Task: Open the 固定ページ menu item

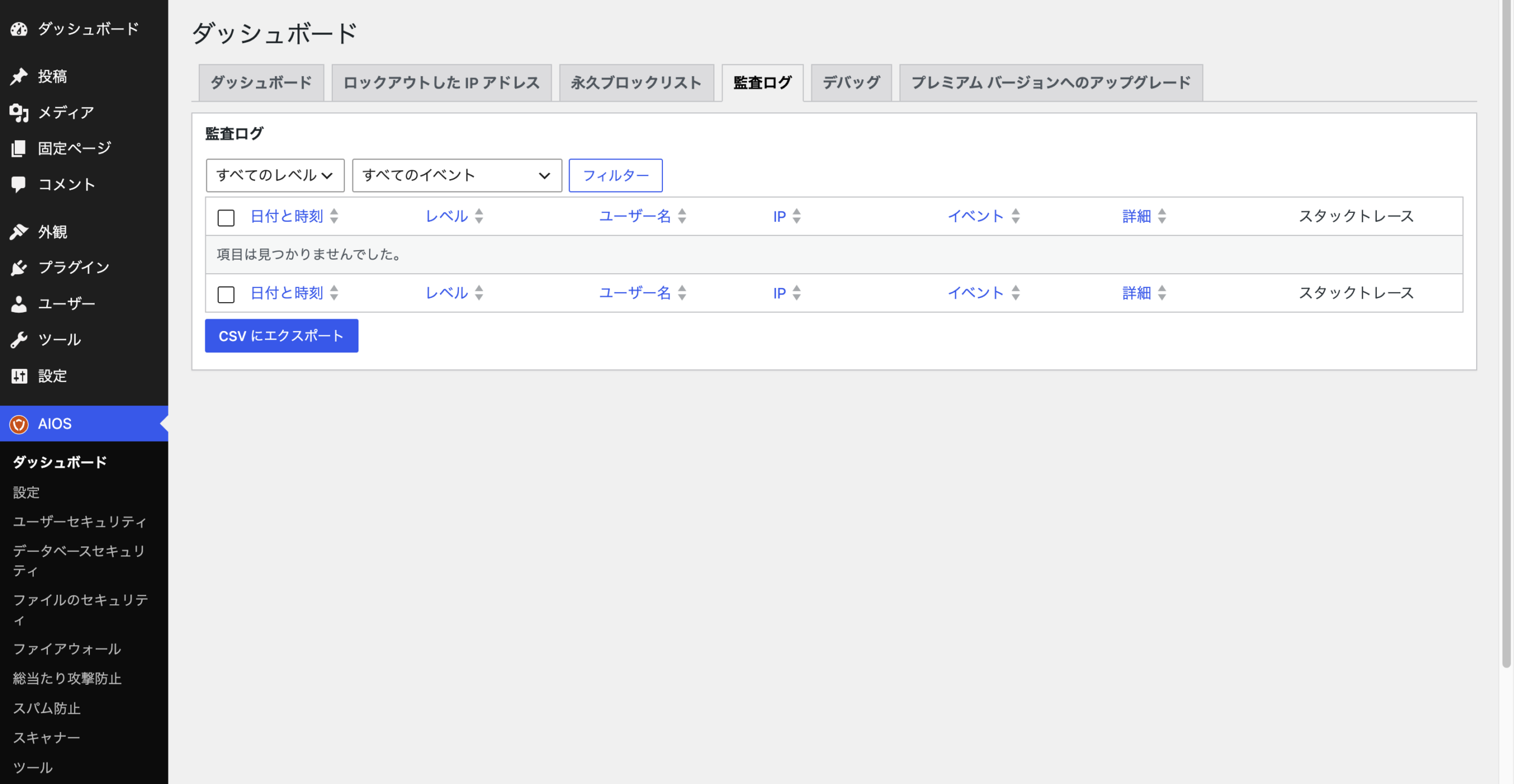Action: tap(84, 148)
